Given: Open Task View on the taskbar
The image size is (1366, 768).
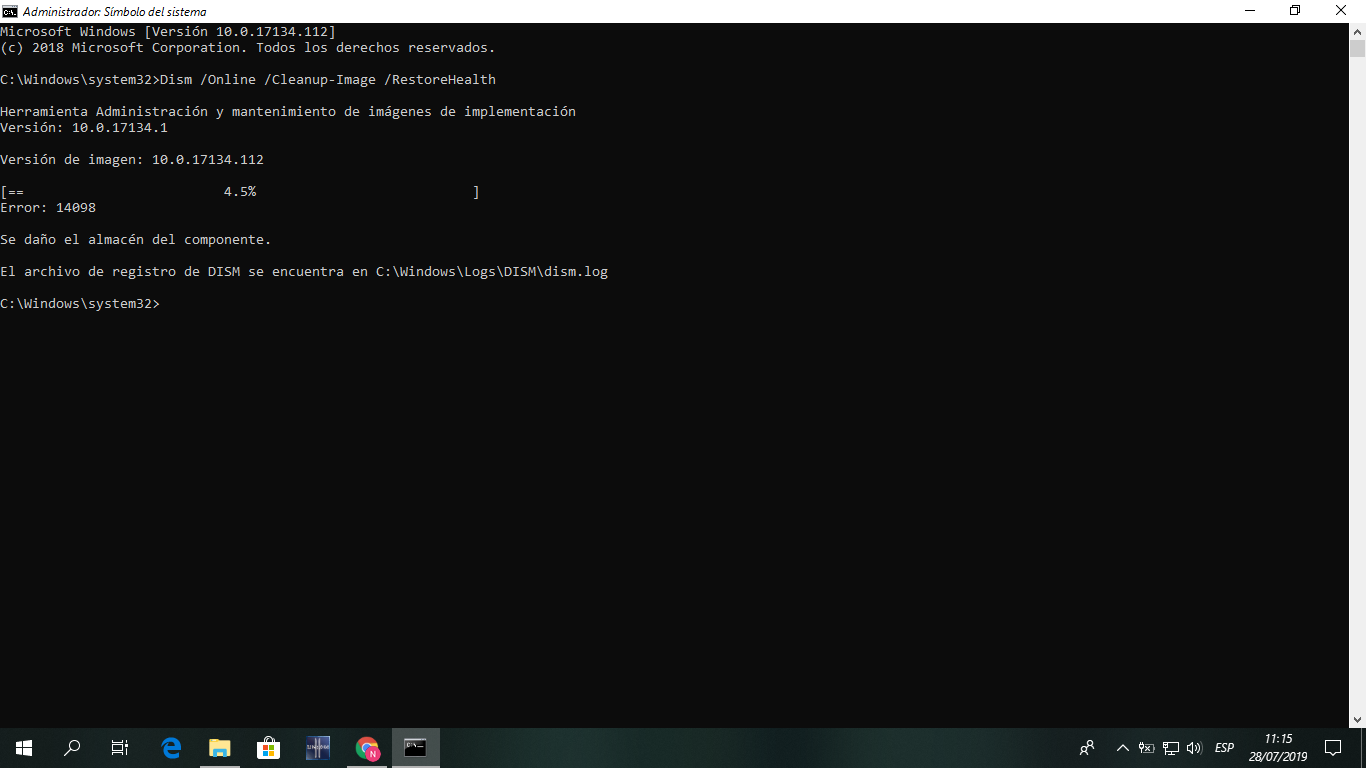Looking at the screenshot, I should 120,748.
